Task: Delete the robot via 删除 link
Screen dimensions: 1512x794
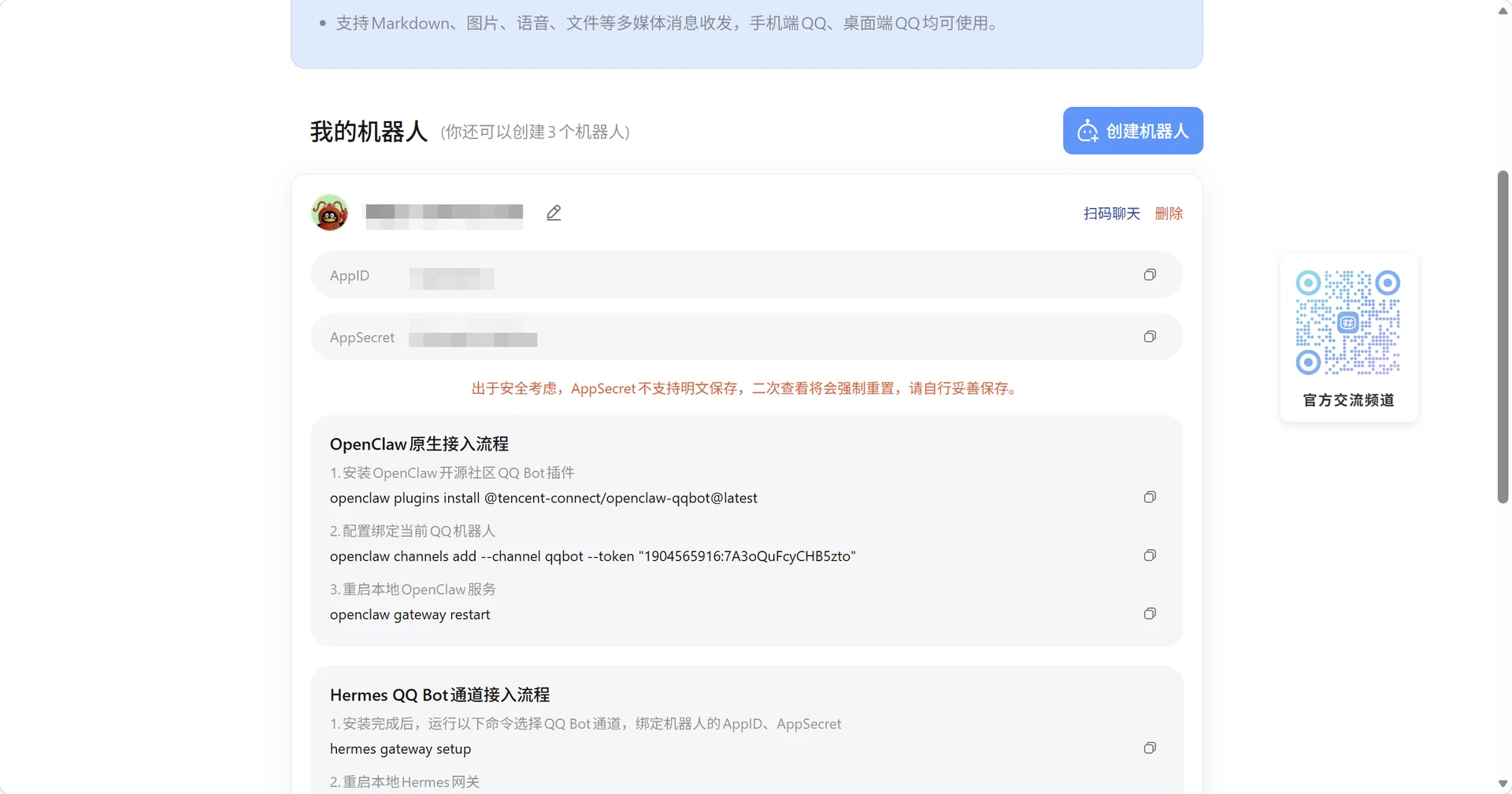Action: pyautogui.click(x=1169, y=213)
